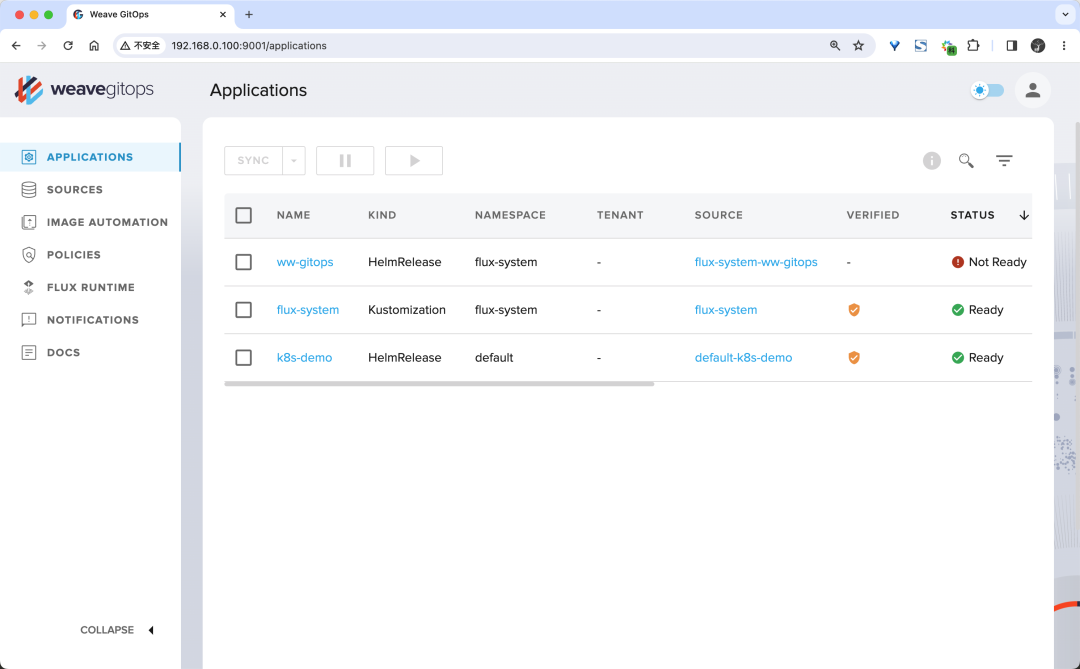Click the Flux Runtime icon

[29, 287]
